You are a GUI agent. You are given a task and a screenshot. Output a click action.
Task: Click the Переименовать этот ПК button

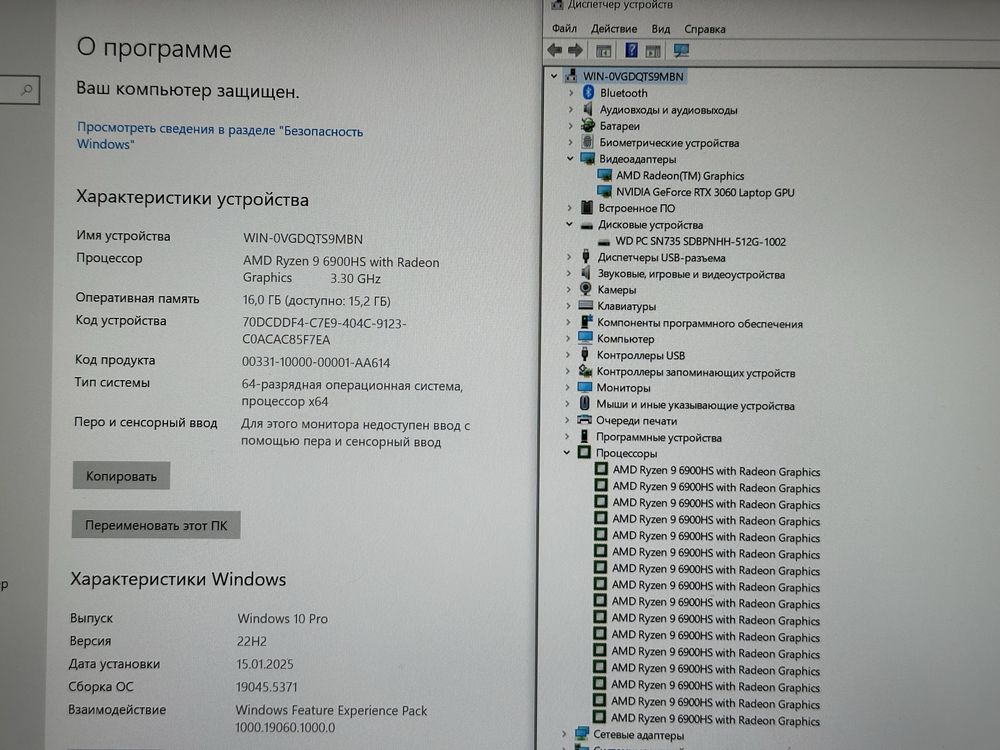pos(156,525)
